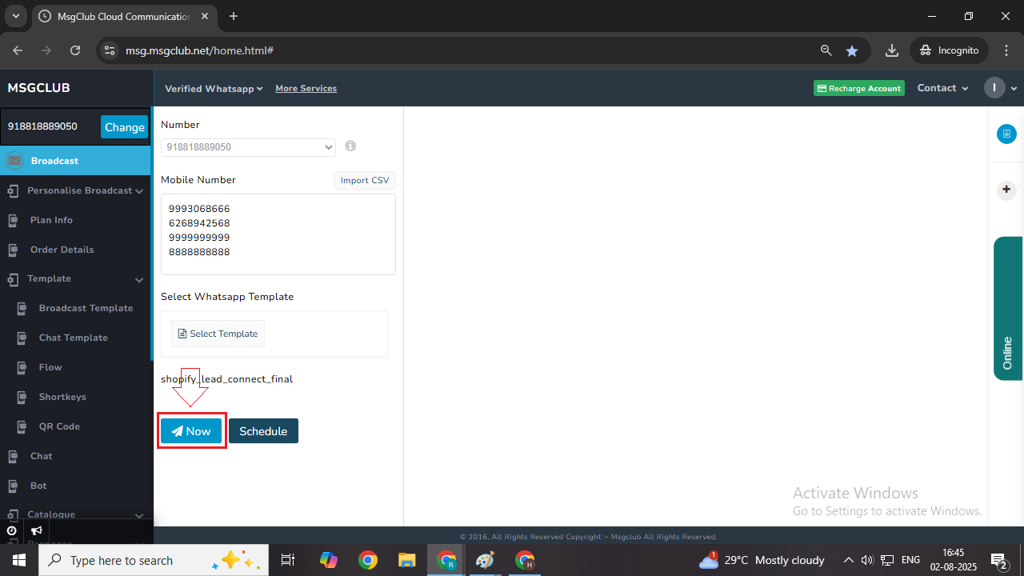Click the blue circle icon at right edge
Screen dimensions: 1024x576
pos(1006,134)
